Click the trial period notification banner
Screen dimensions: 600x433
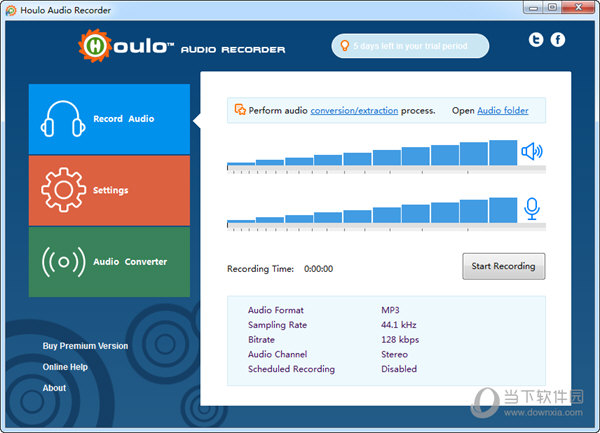[410, 46]
